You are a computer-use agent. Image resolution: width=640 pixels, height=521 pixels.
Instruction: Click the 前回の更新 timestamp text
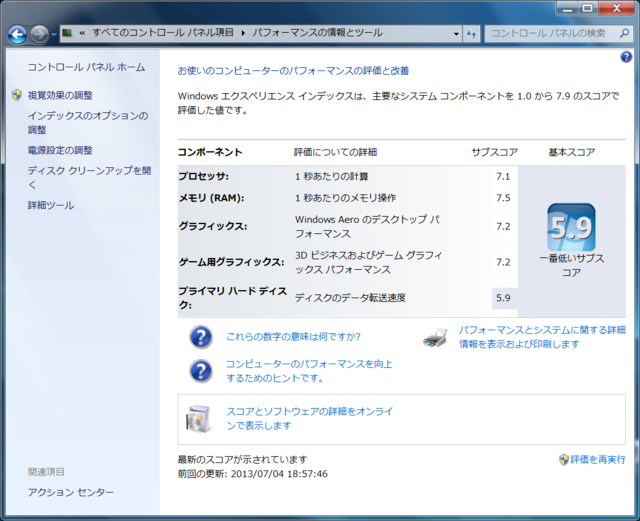point(253,474)
